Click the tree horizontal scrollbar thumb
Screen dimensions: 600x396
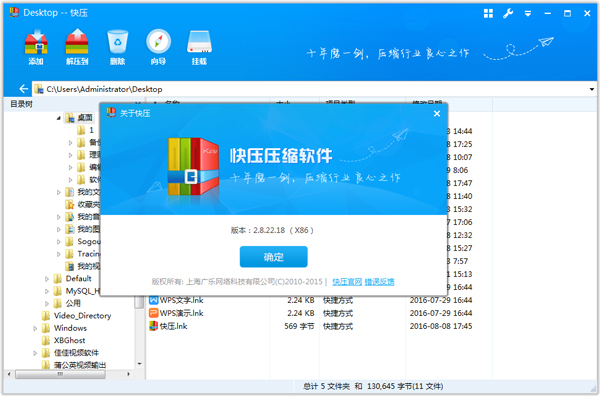coord(60,374)
